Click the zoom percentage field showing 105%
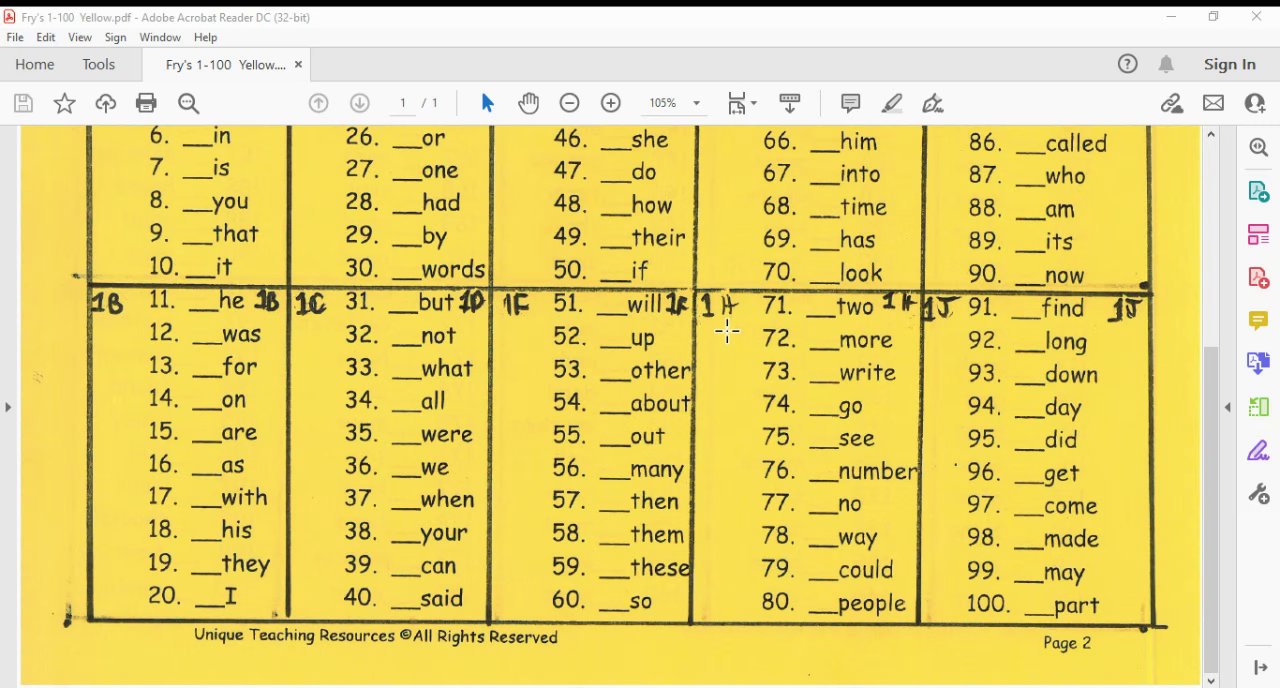The image size is (1280, 688). click(662, 103)
